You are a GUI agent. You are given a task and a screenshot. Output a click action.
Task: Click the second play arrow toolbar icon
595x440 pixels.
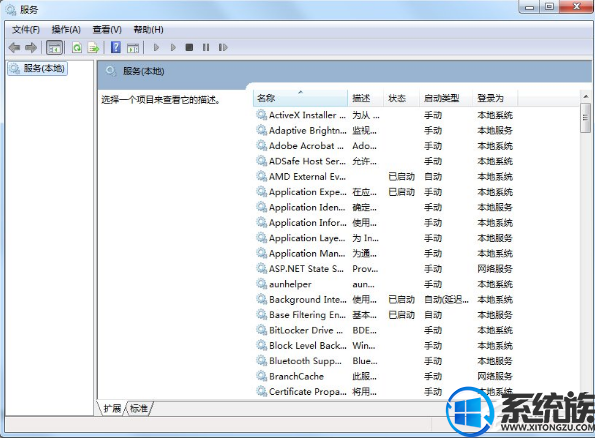[x=173, y=47]
